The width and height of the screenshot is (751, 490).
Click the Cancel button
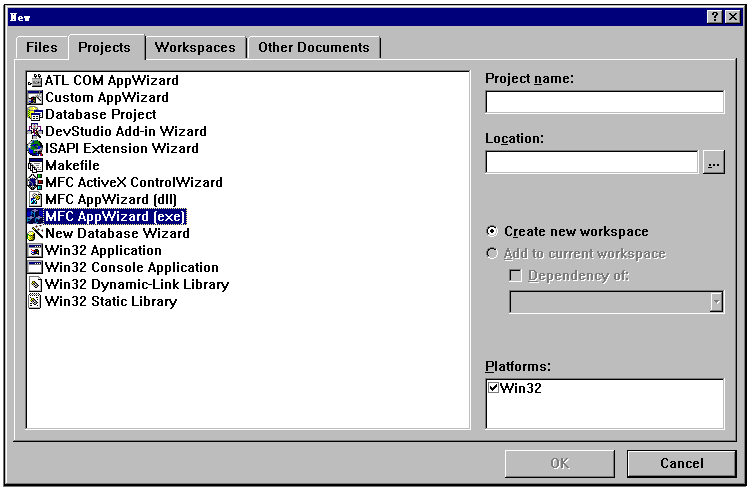pos(682,463)
